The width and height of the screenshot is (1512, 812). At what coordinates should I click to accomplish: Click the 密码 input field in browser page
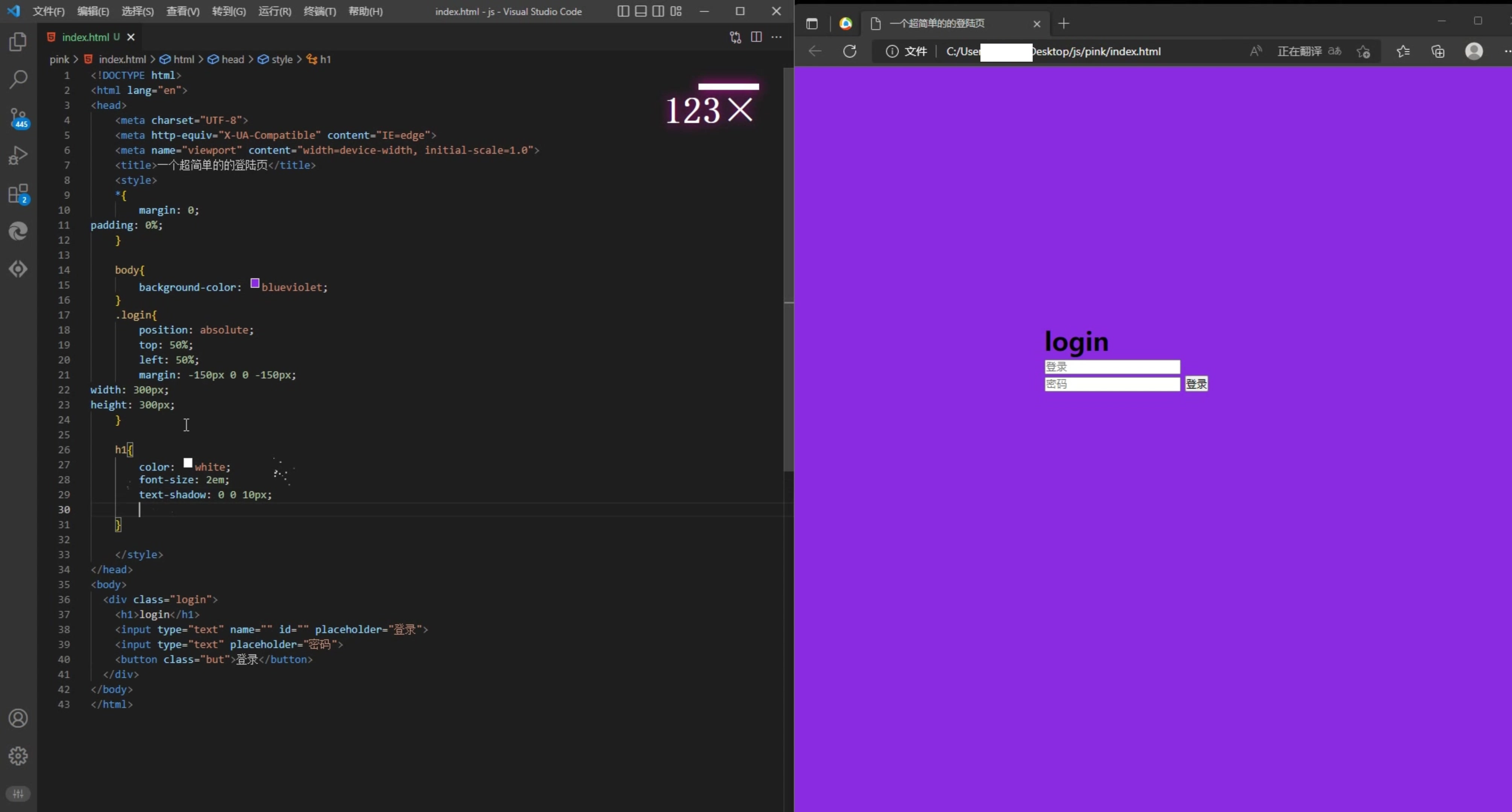tap(1112, 384)
